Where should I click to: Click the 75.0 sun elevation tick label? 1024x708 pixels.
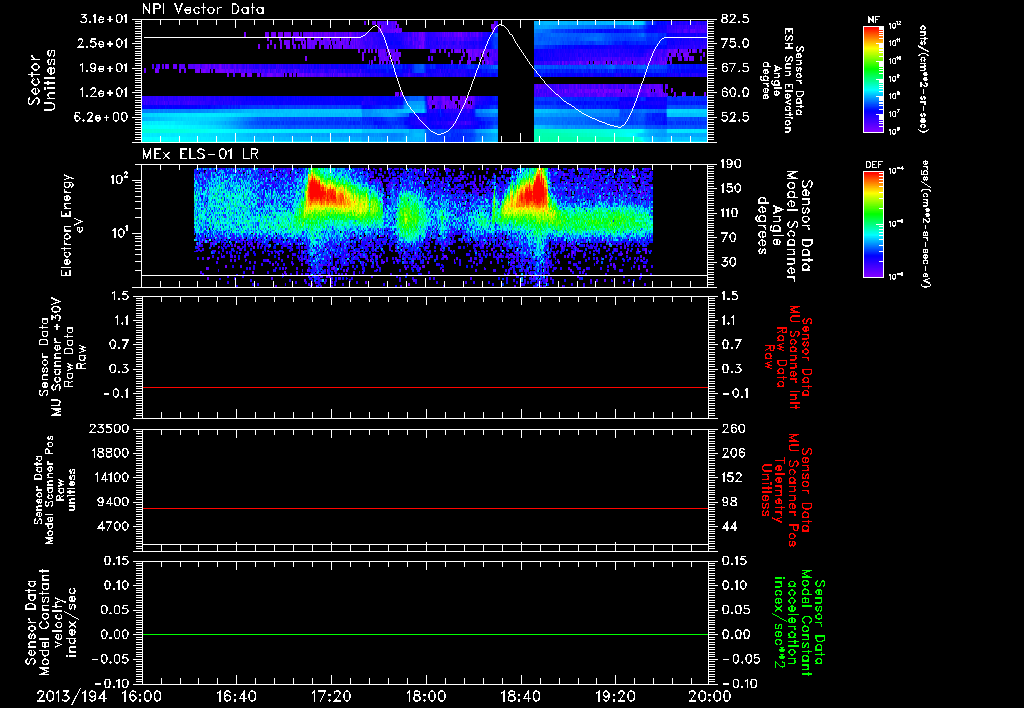pos(736,43)
